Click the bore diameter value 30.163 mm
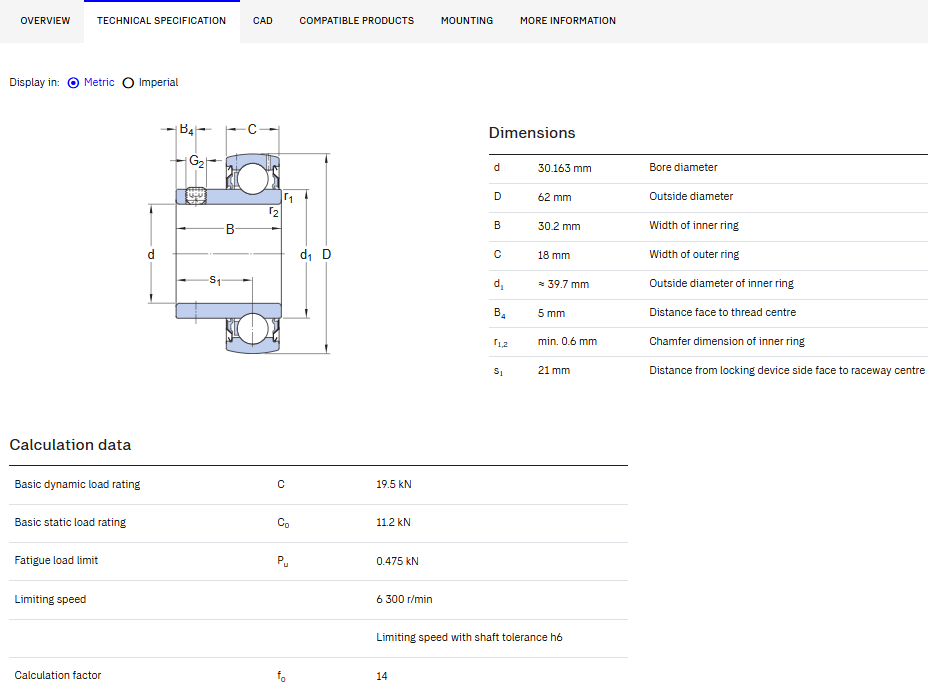The width and height of the screenshot is (928, 690). coord(564,168)
